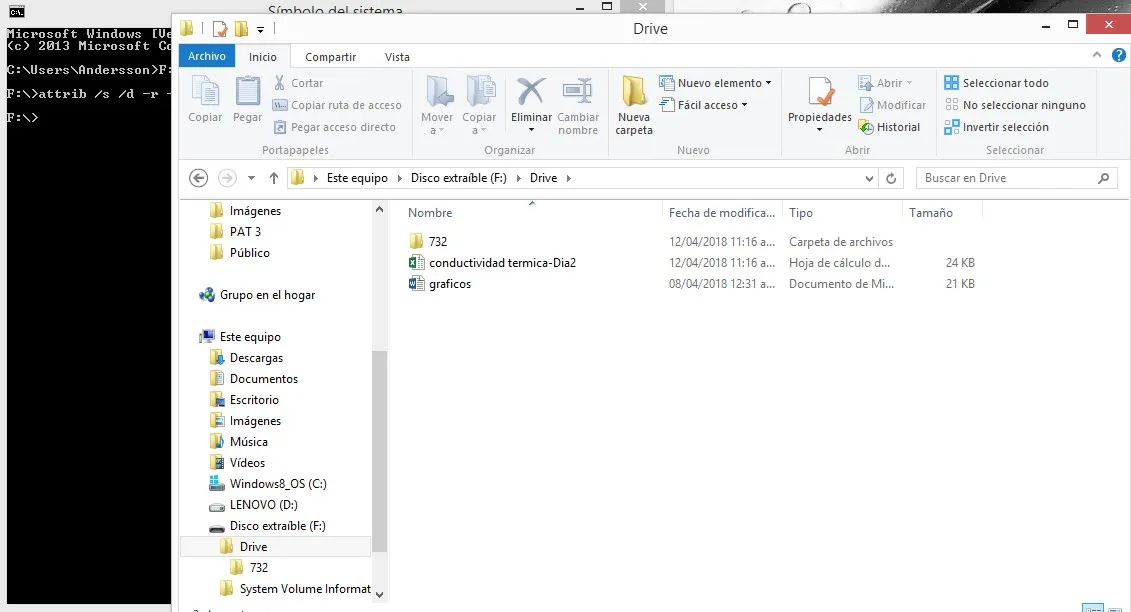Select Grupo en el hogar
The width and height of the screenshot is (1131, 612).
tap(257, 294)
